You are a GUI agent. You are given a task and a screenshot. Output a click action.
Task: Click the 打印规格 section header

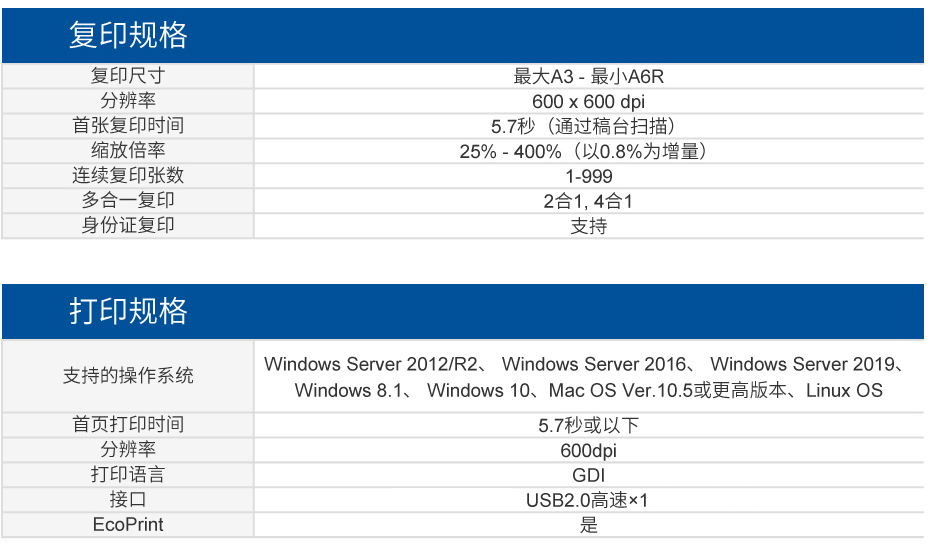tap(128, 311)
